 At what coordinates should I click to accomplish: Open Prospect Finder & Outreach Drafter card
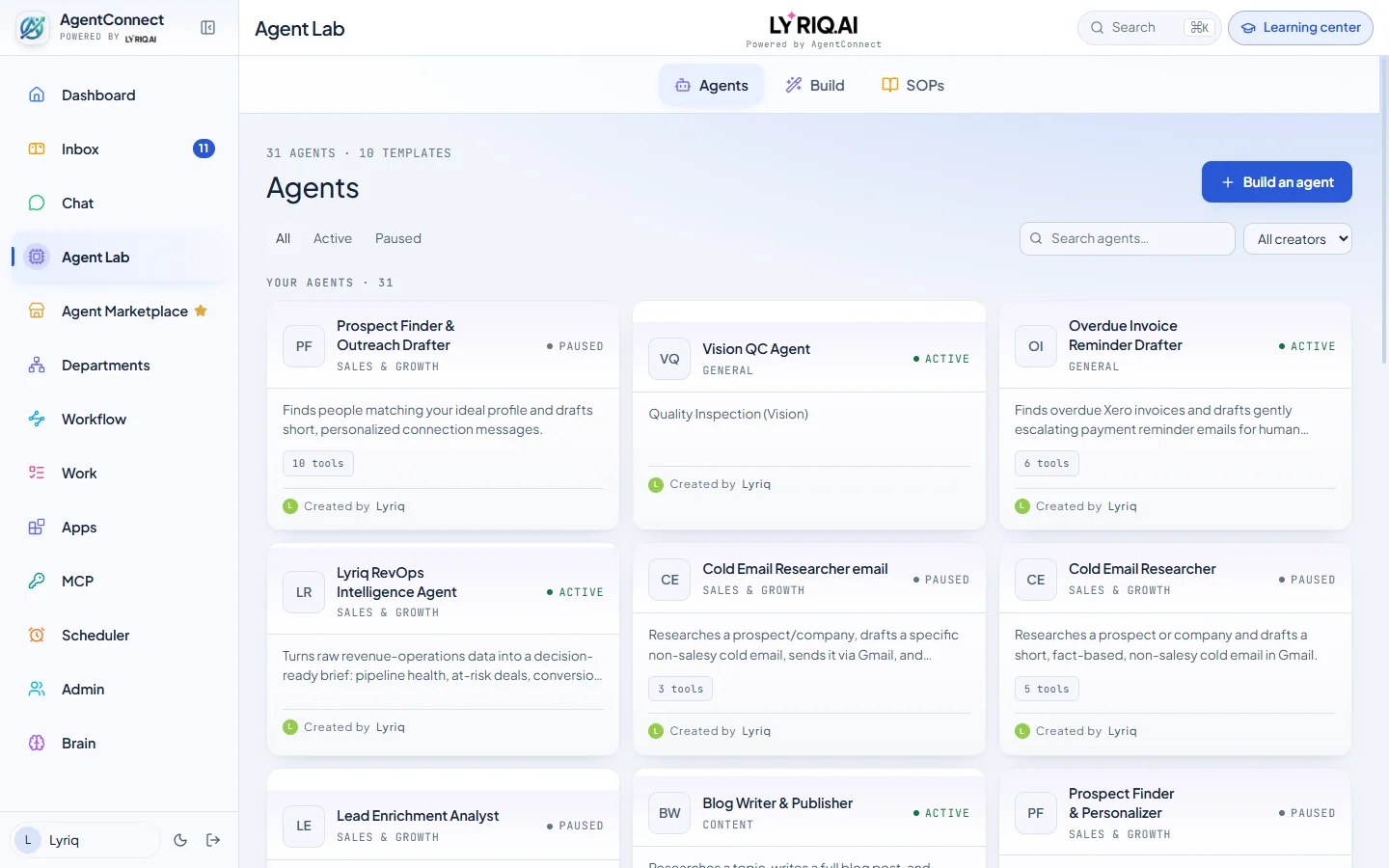443,415
